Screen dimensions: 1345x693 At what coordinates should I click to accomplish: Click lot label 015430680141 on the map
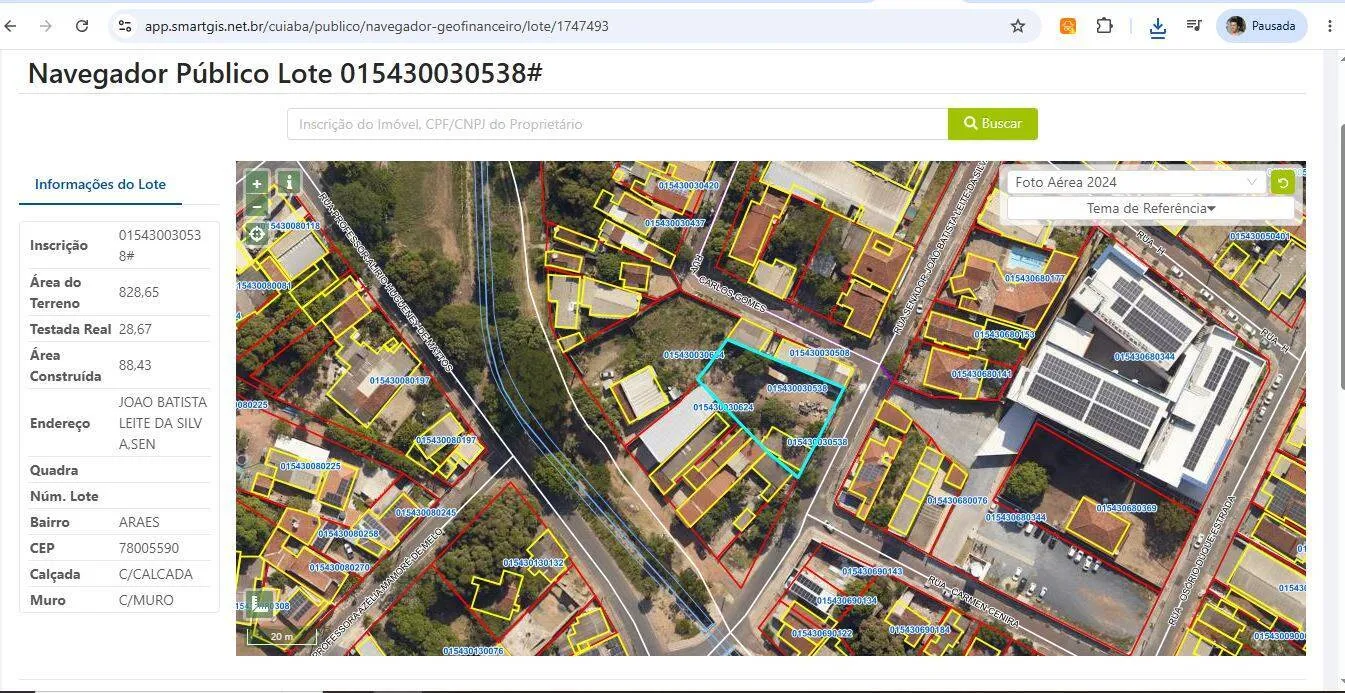point(982,374)
